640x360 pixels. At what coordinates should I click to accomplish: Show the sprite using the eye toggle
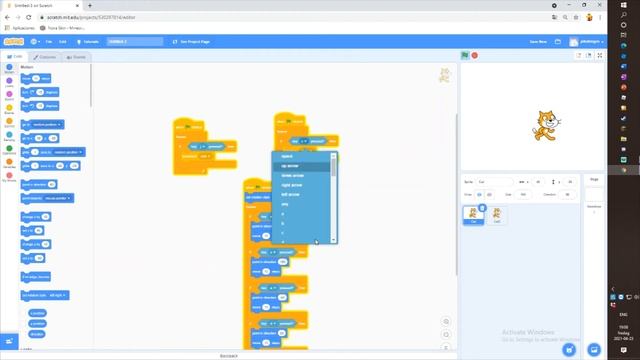click(479, 195)
